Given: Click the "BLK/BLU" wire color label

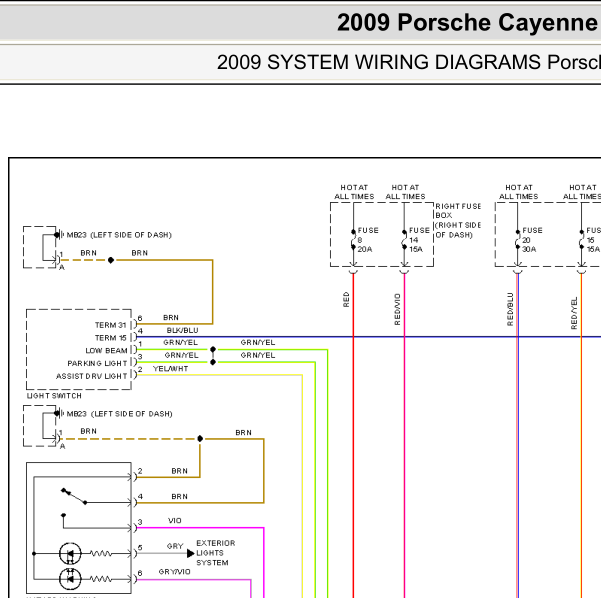Looking at the screenshot, I should [182, 330].
